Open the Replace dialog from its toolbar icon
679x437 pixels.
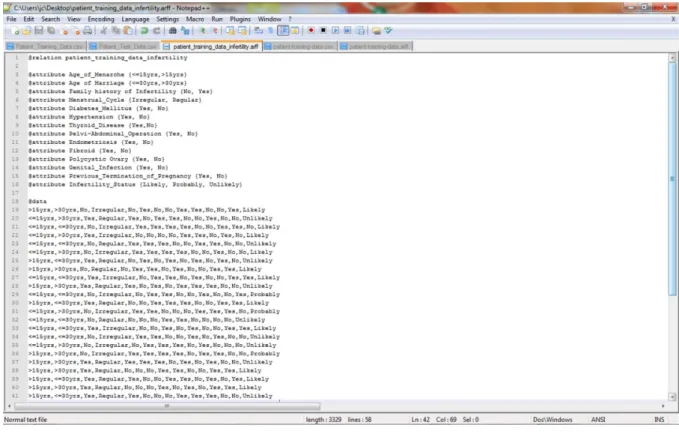[185, 31]
